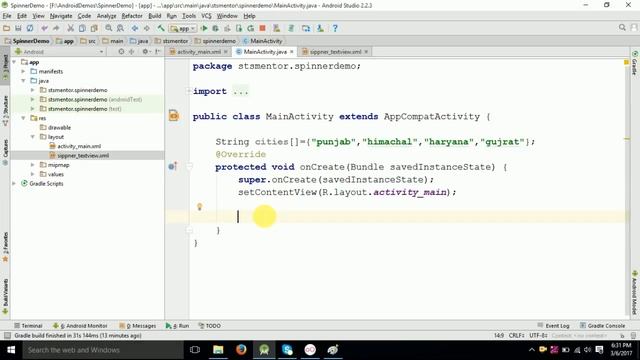
Task: Click the scroll from source target icon
Action: click(121, 52)
